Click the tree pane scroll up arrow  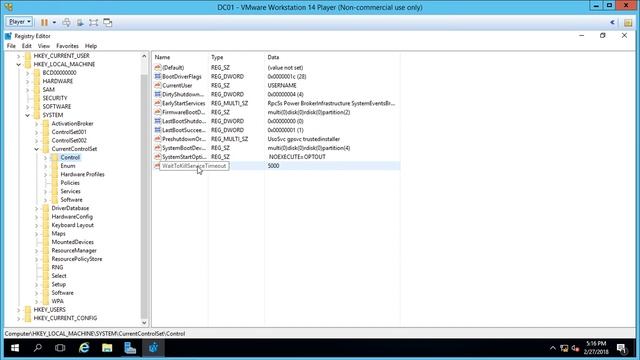[144, 56]
